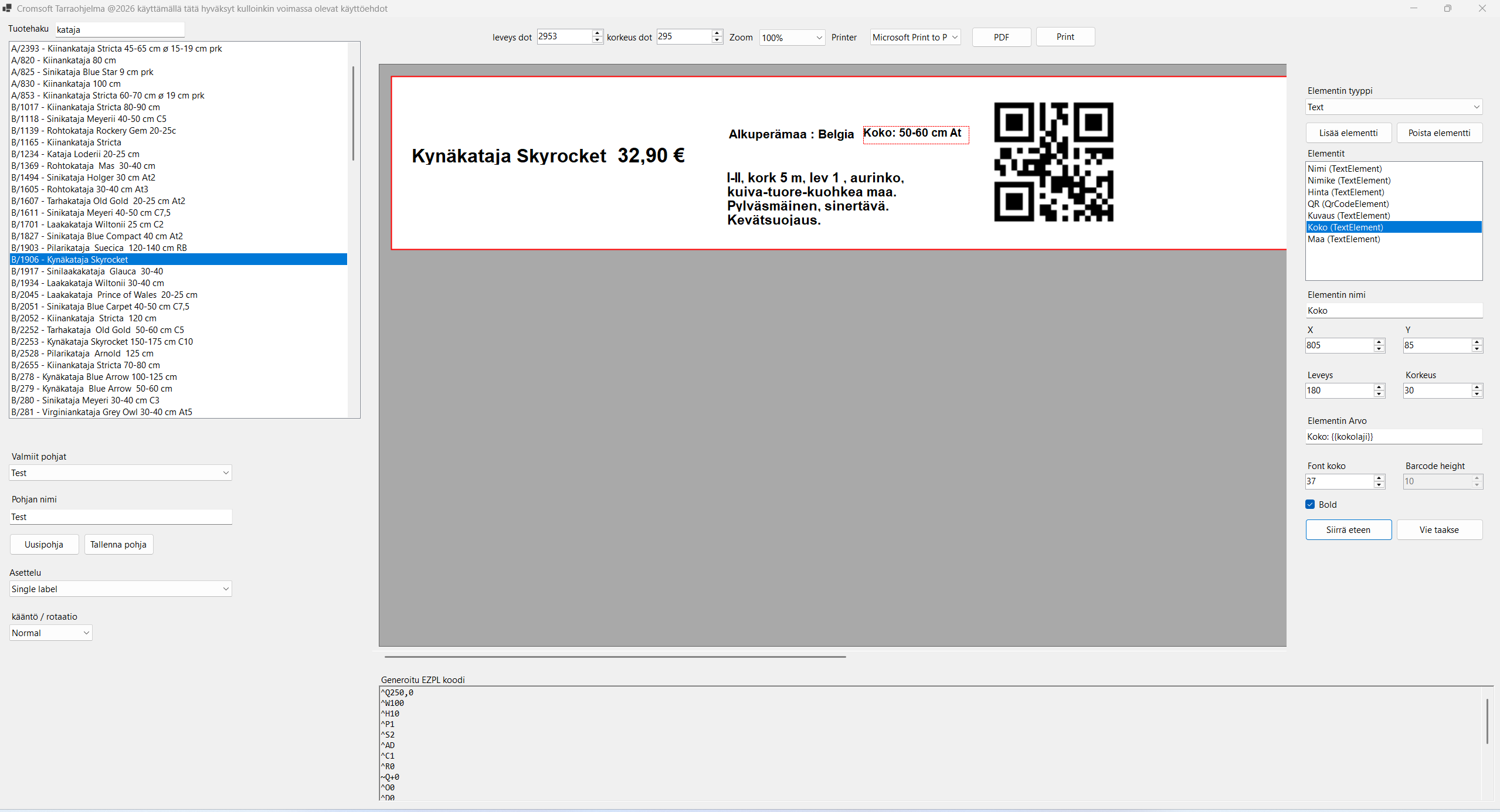Click the Lisää elementti button
Screen dimensions: 1500x812
pos(1348,133)
